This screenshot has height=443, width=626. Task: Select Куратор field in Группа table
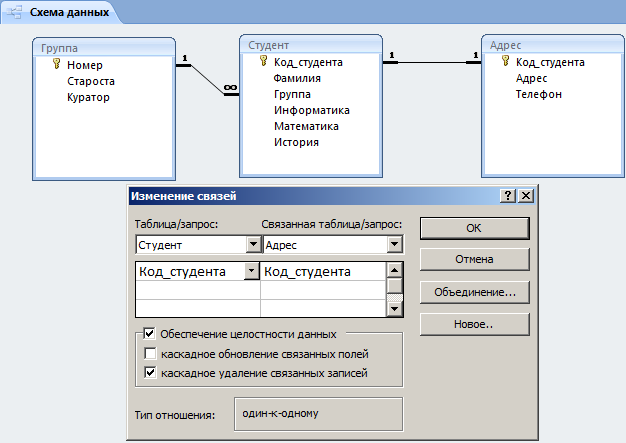pyautogui.click(x=88, y=97)
